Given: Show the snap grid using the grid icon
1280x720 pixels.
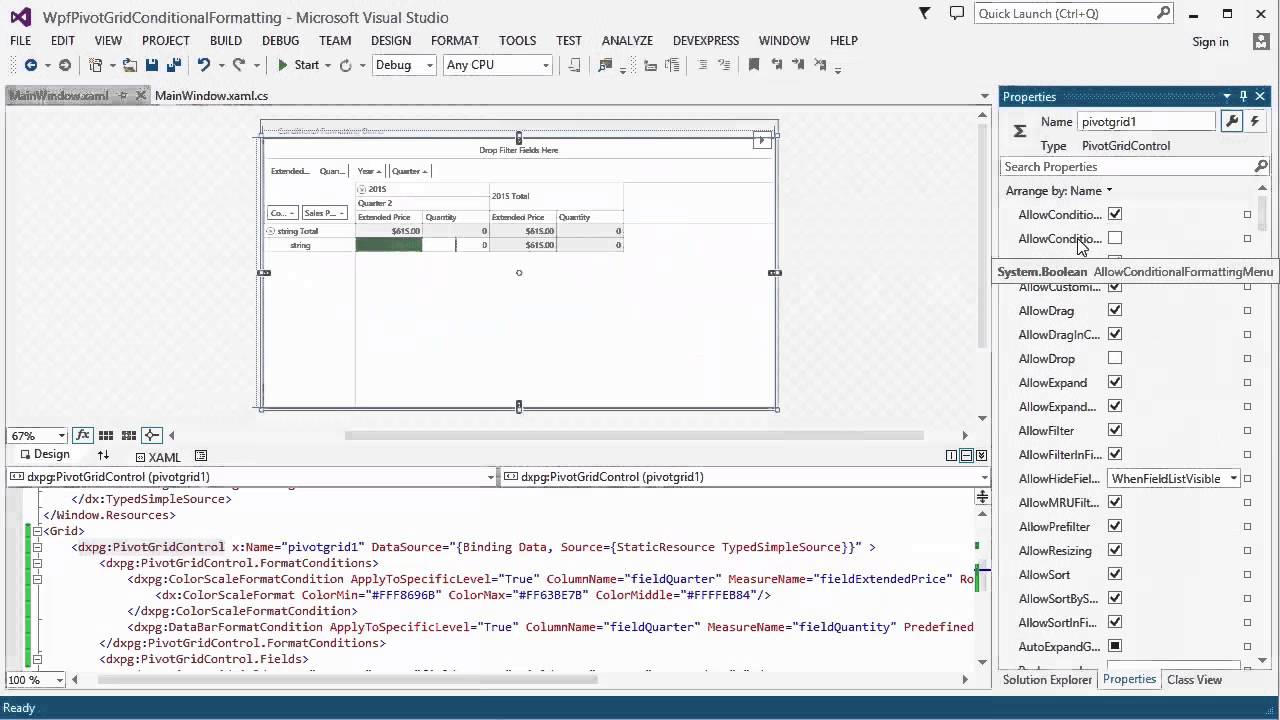Looking at the screenshot, I should click(106, 436).
